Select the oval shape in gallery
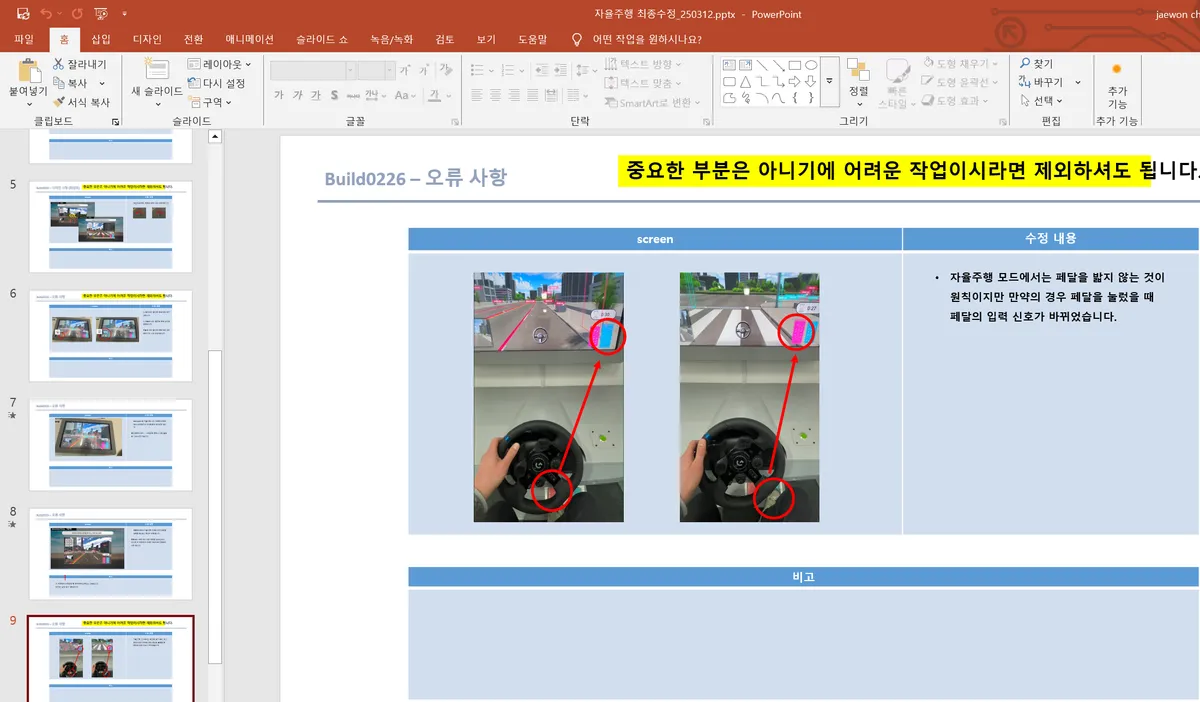The height and width of the screenshot is (702, 1200). [x=812, y=65]
